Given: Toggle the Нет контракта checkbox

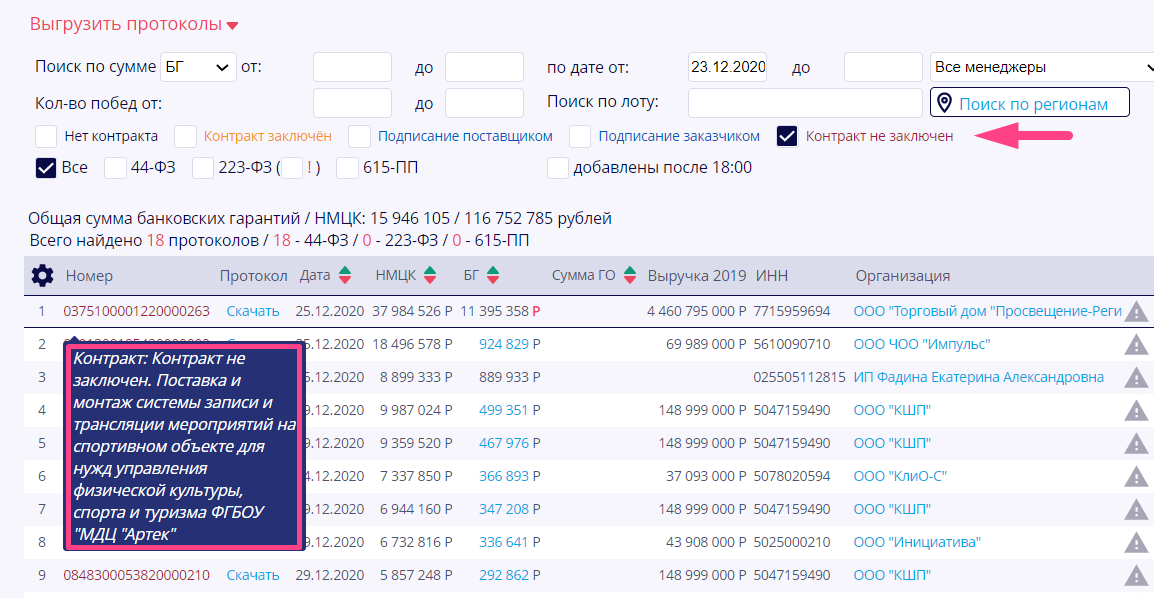Looking at the screenshot, I should [x=46, y=136].
